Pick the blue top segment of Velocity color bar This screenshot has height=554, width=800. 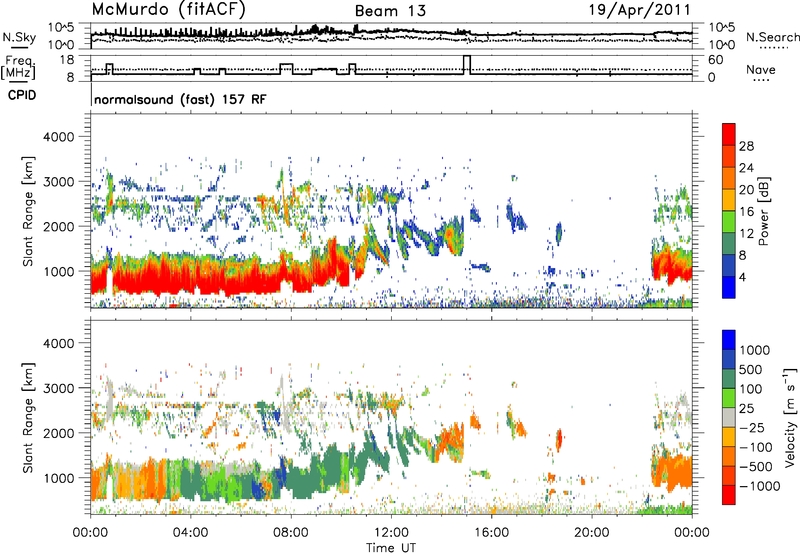click(729, 340)
